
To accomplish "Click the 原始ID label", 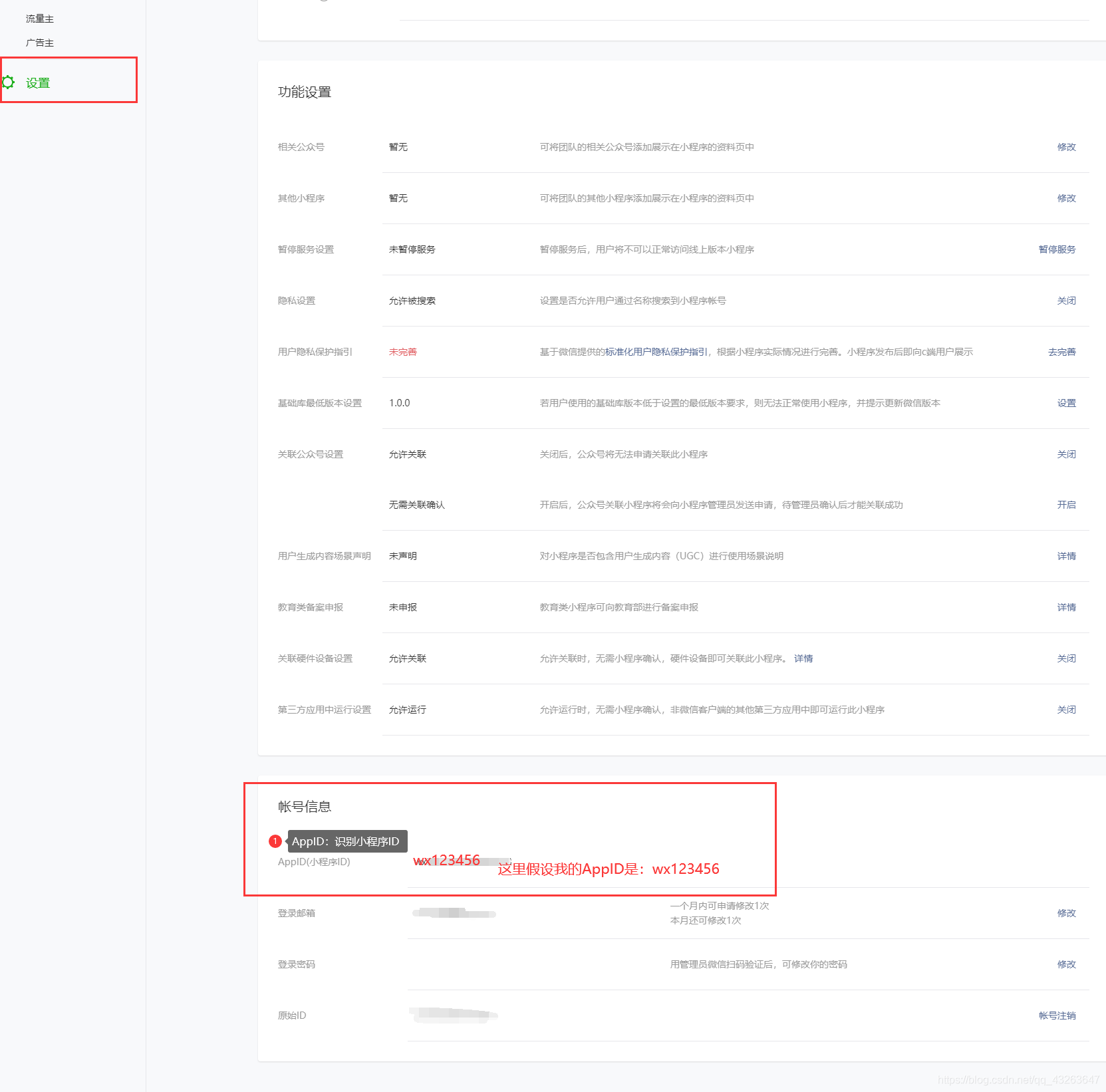I will pos(292,1016).
